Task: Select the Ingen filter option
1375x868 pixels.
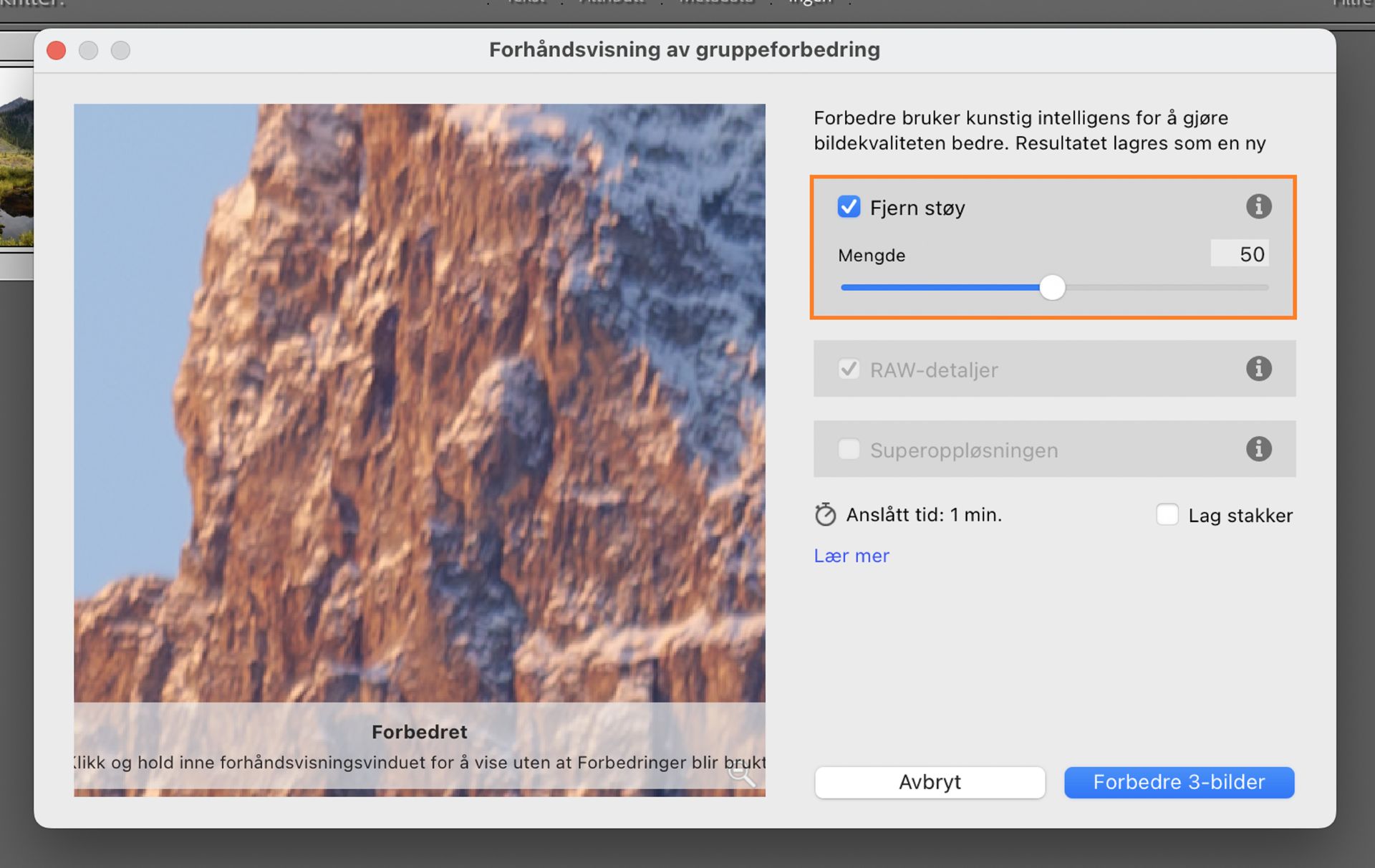Action: (x=809, y=3)
